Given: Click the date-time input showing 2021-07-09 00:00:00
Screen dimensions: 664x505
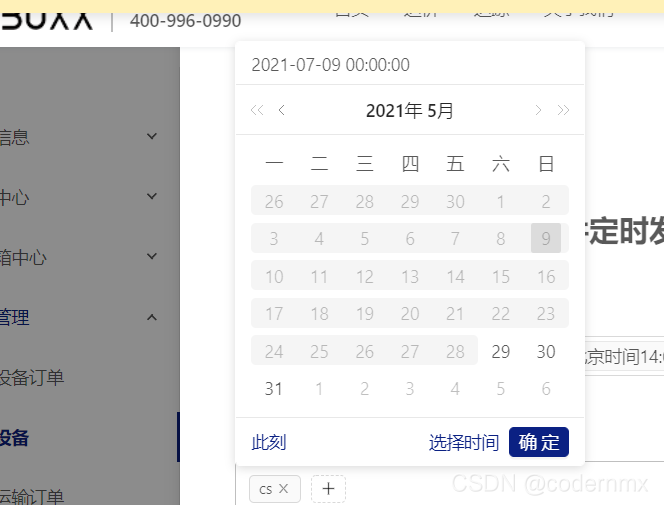Looking at the screenshot, I should click(410, 65).
